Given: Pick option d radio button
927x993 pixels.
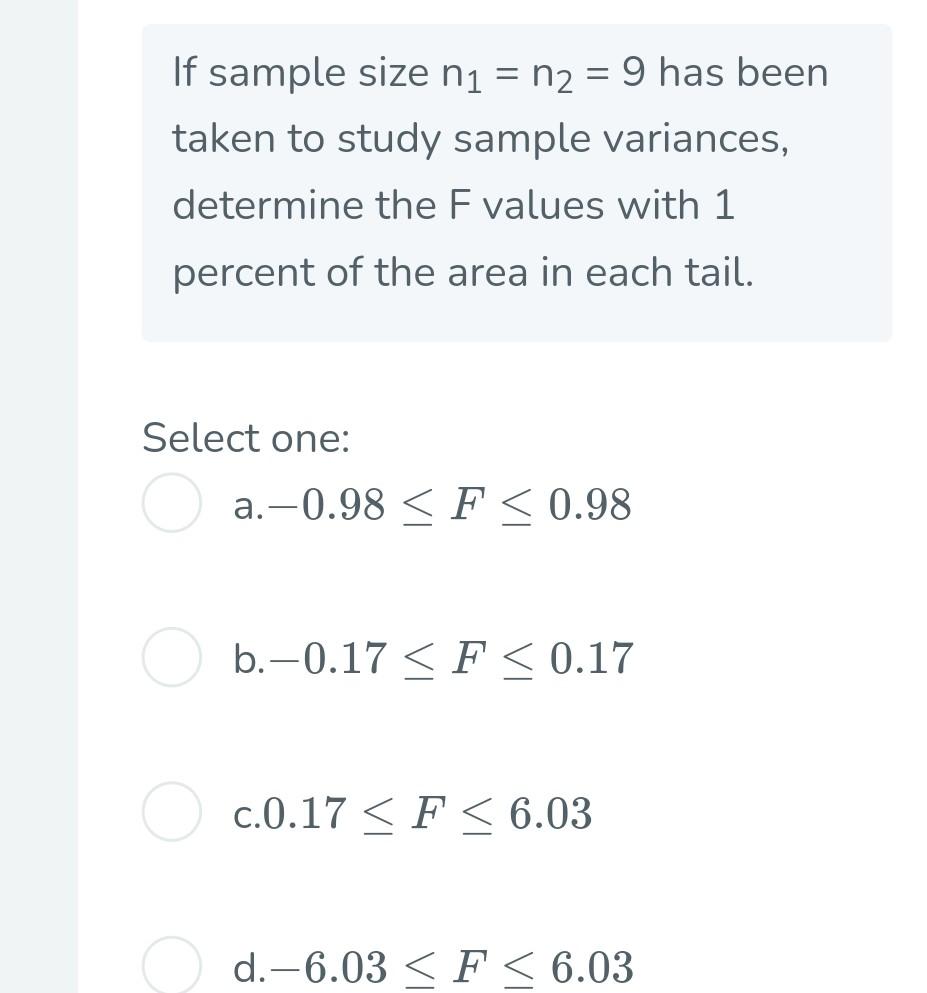Looking at the screenshot, I should pos(172,966).
